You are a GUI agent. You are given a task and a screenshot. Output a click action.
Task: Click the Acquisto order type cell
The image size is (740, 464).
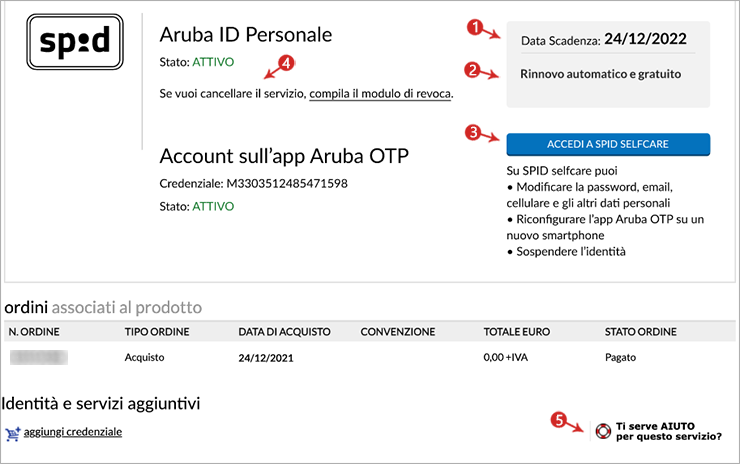(144, 357)
